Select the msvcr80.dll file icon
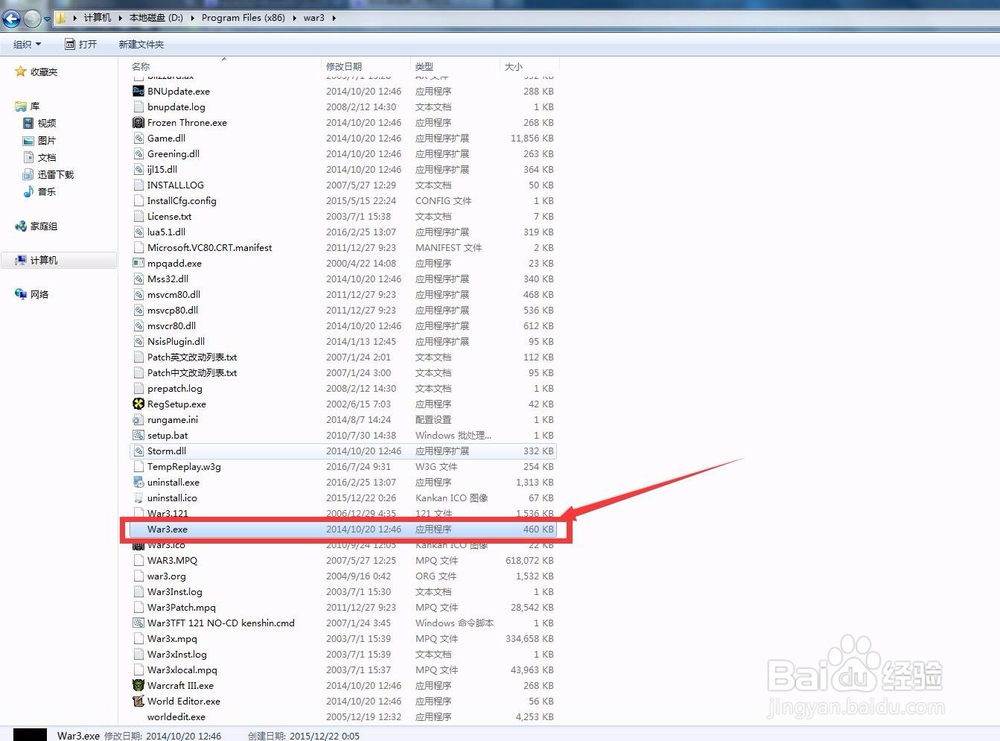 click(138, 325)
